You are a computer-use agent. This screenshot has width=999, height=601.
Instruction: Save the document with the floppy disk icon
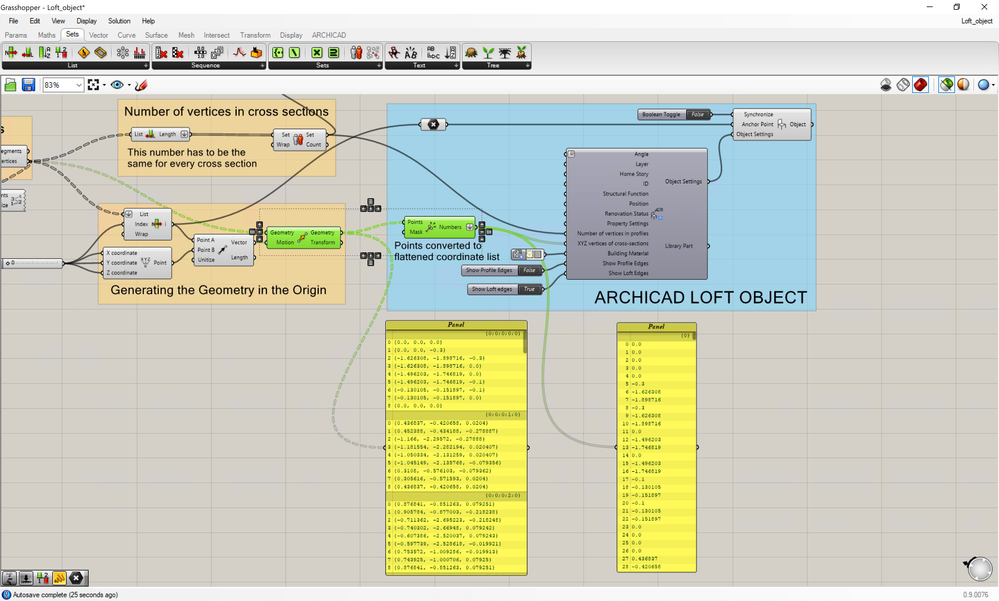click(28, 85)
